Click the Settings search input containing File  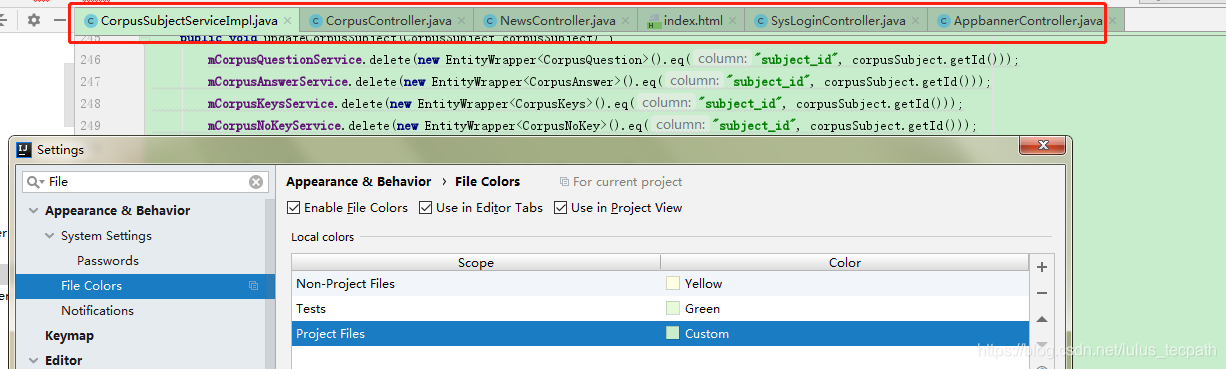click(146, 182)
